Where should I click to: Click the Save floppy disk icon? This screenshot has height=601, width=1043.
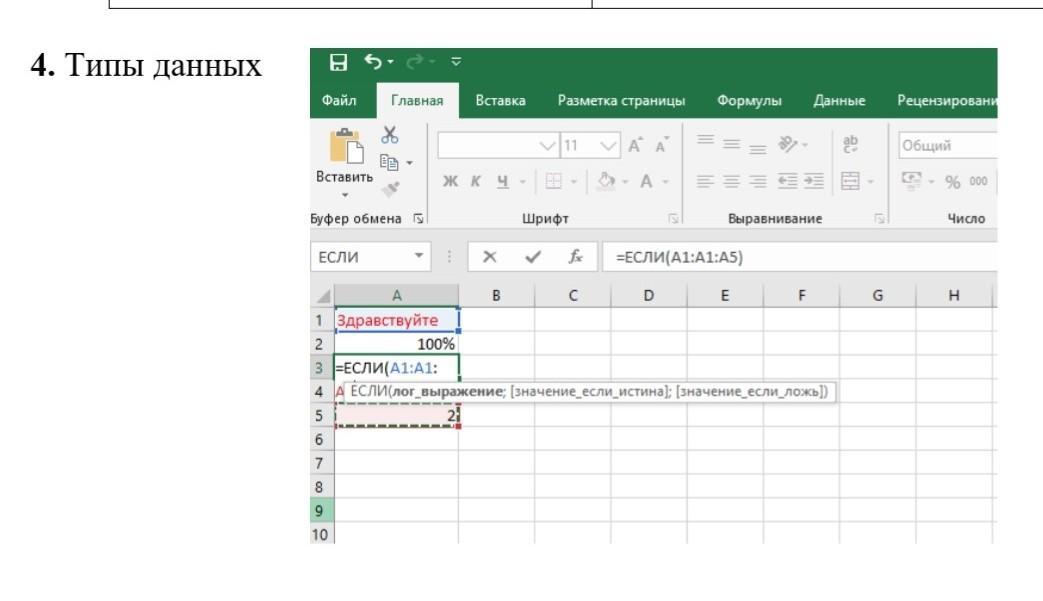pos(339,62)
